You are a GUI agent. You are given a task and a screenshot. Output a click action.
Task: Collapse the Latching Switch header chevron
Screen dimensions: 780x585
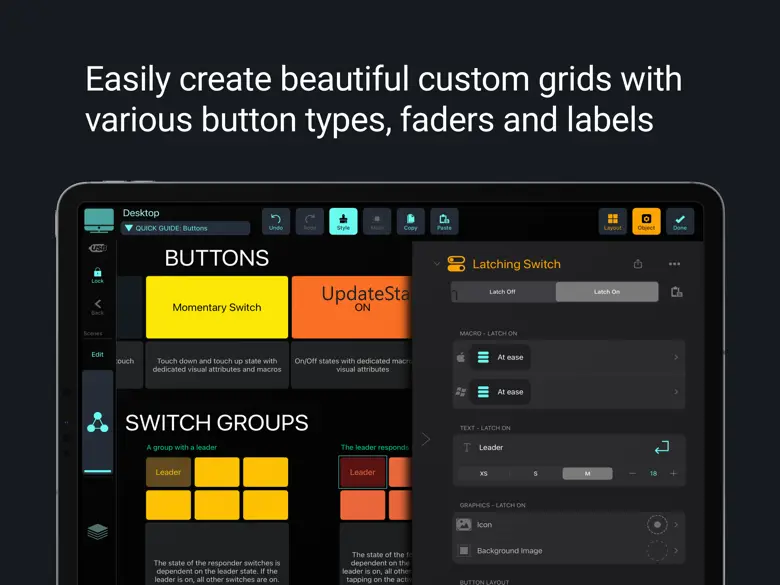[436, 264]
